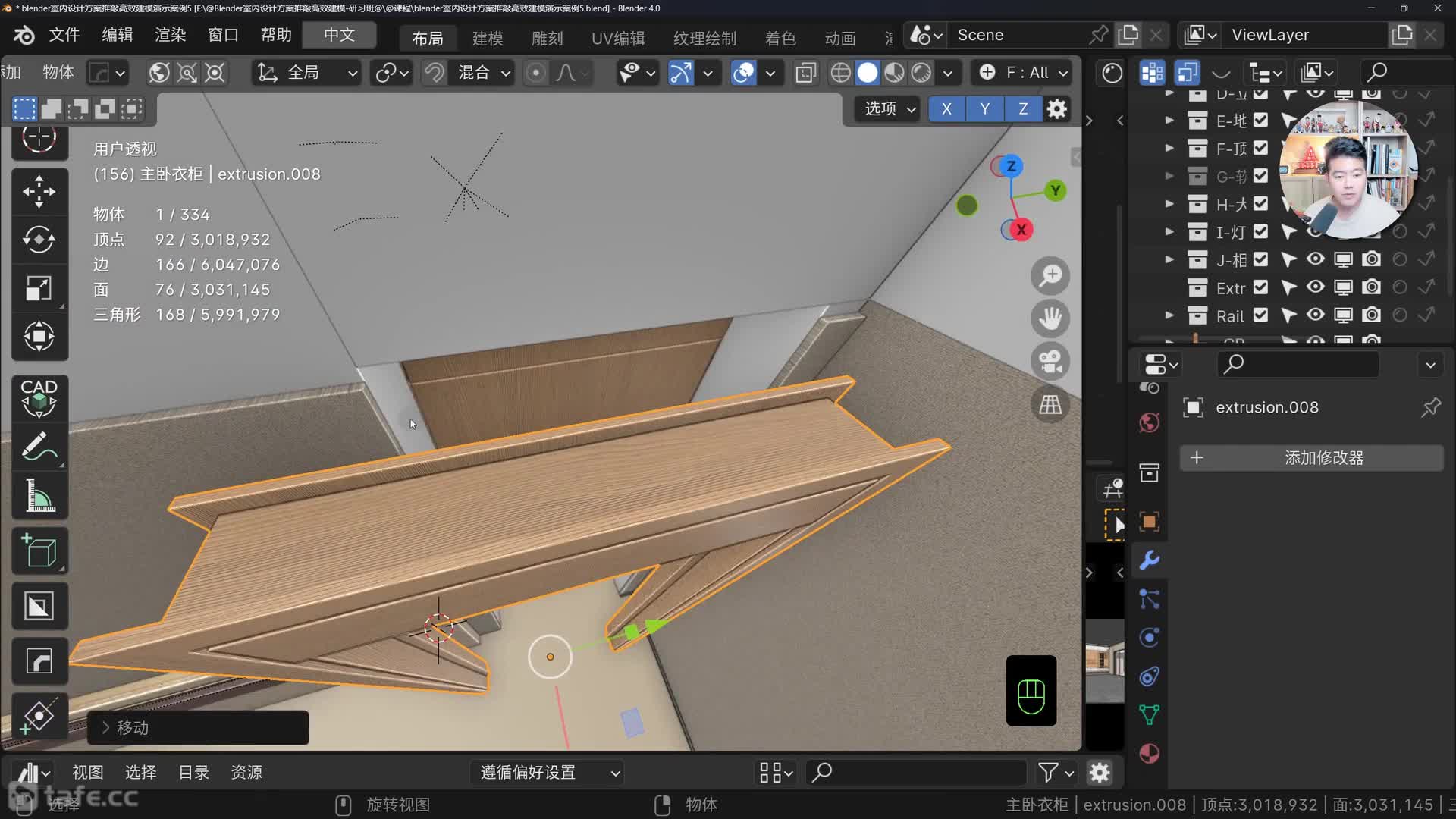Select the Add Cube tool
Image resolution: width=1456 pixels, height=819 pixels.
(39, 551)
